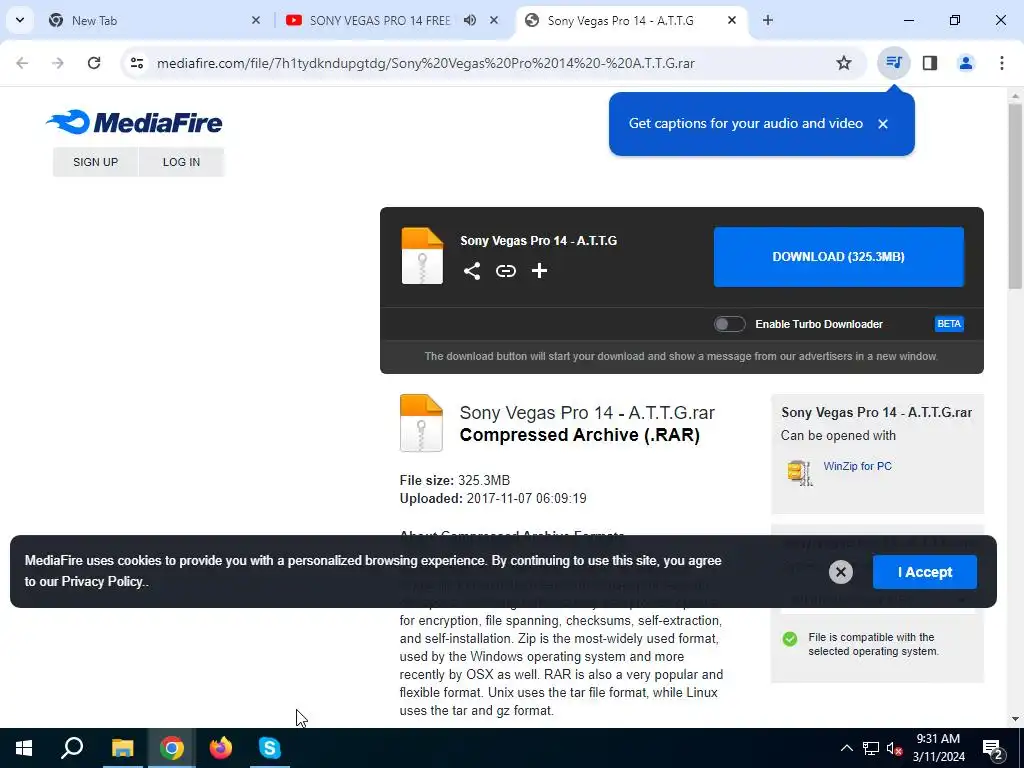The image size is (1024, 768).
Task: Open Chrome media control icon
Action: coord(893,63)
